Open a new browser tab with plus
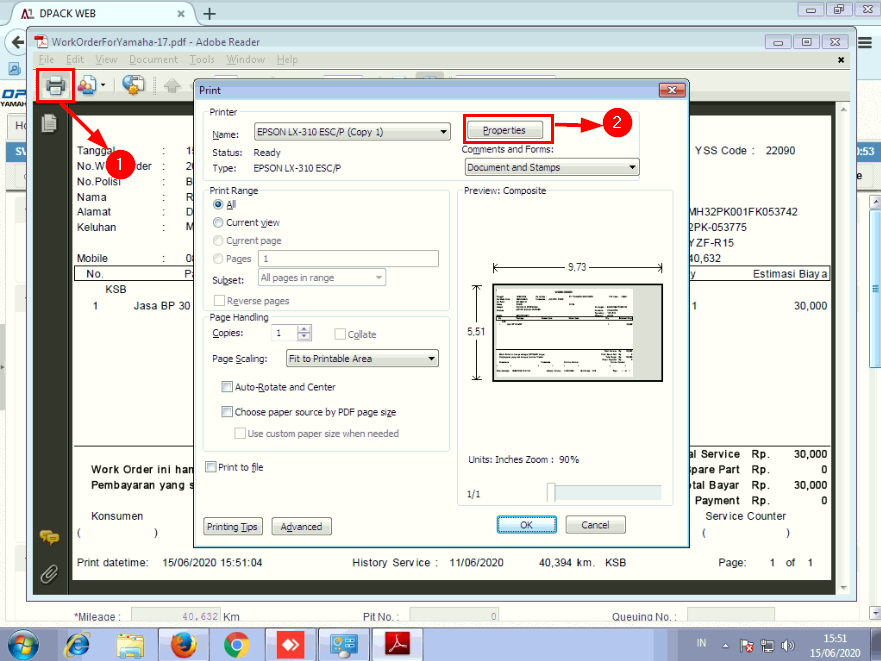Screen dimensions: 881x661 tap(210, 13)
